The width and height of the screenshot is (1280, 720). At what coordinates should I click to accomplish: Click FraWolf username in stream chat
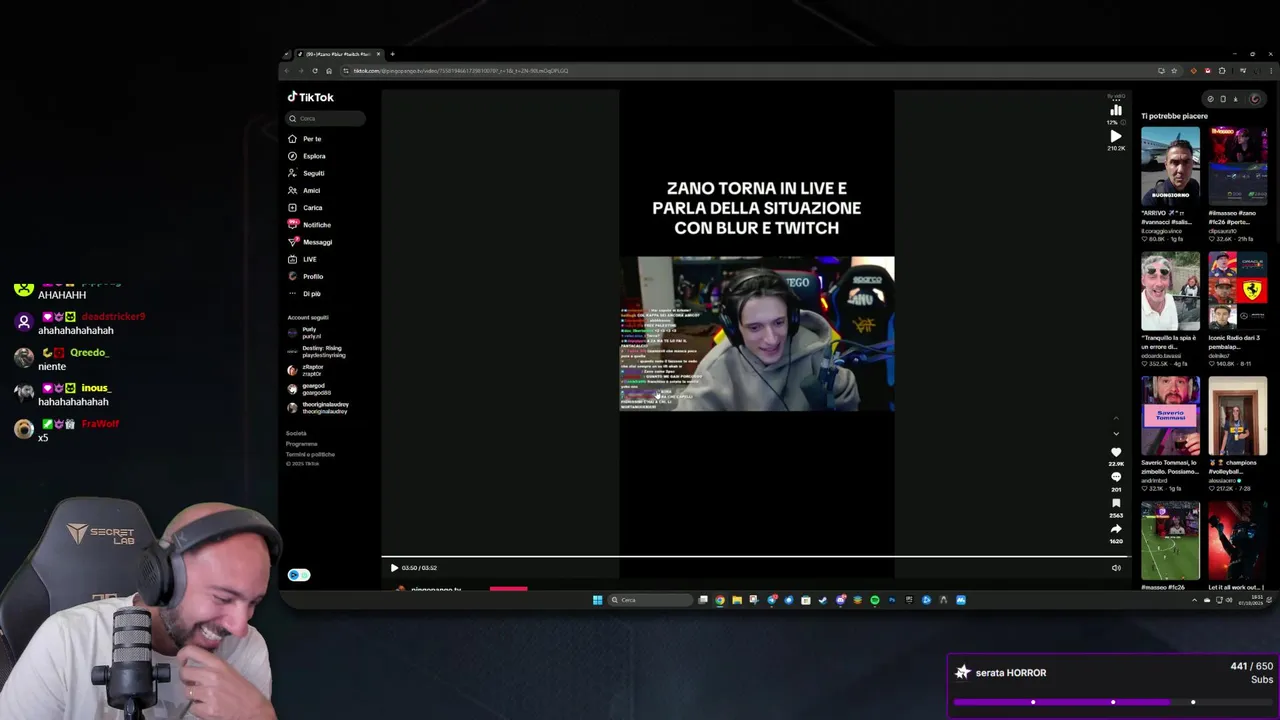click(x=100, y=424)
